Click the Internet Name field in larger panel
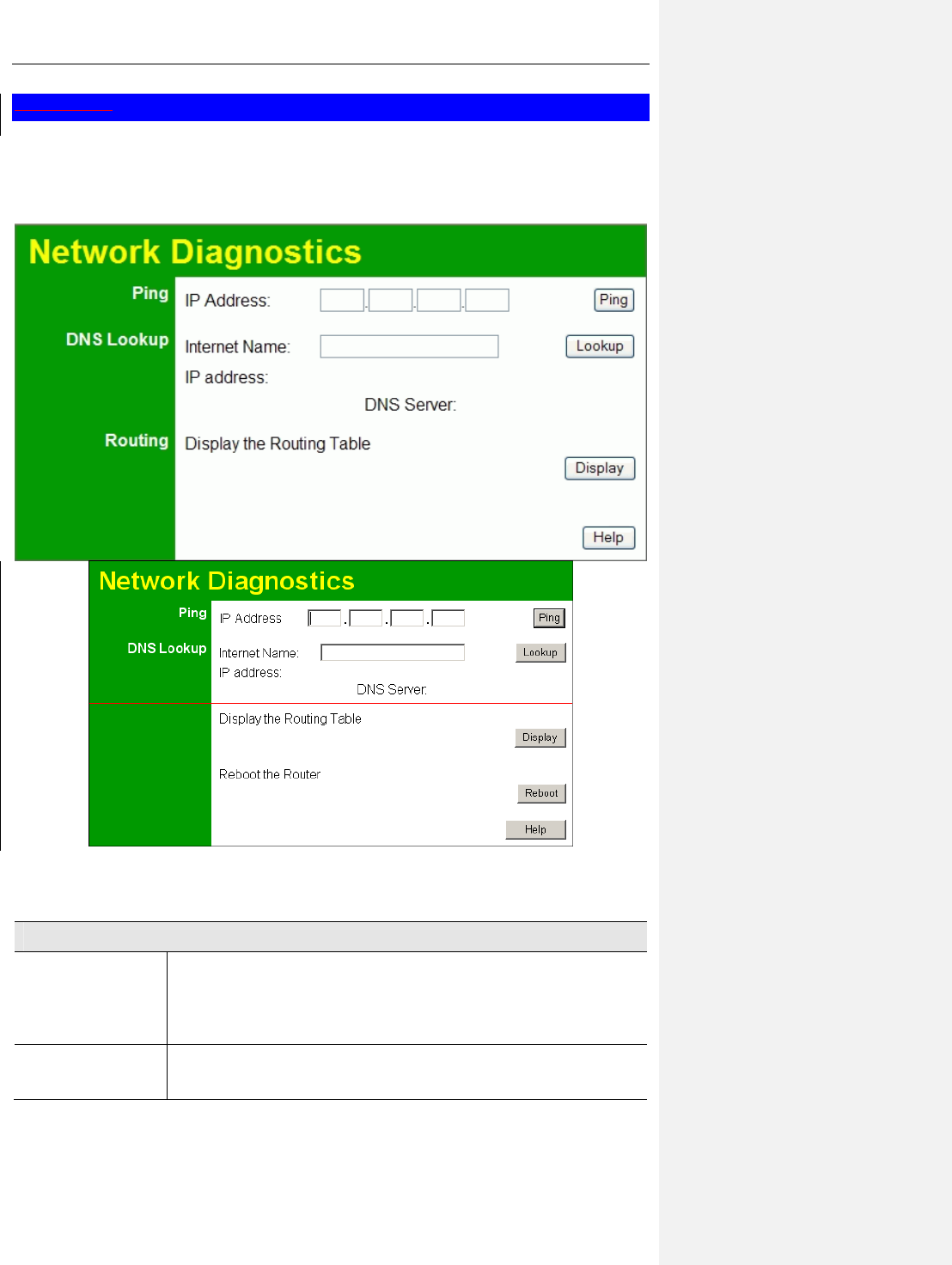952x1265 pixels. (409, 346)
